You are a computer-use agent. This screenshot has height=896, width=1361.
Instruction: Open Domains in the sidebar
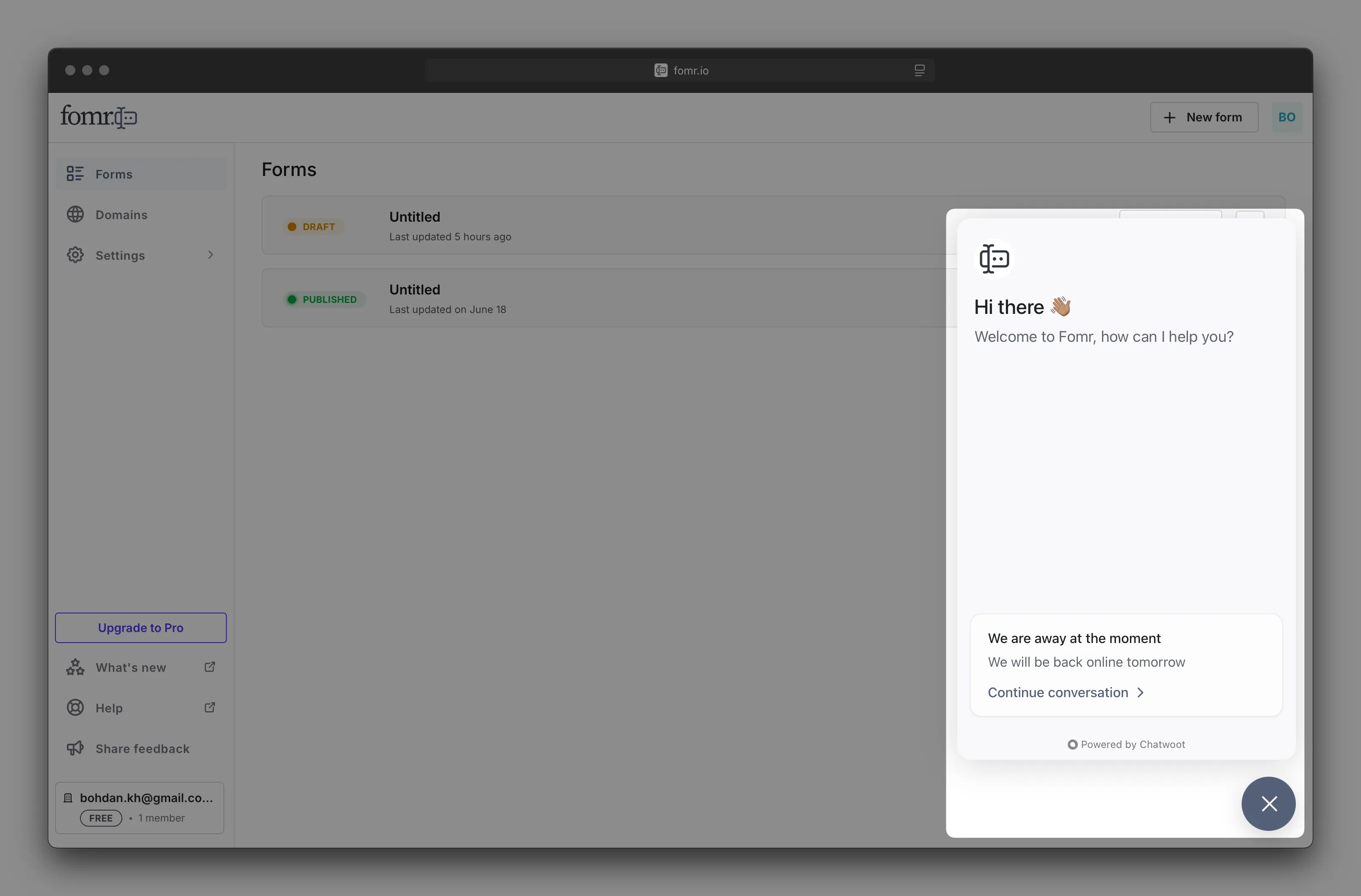[121, 214]
